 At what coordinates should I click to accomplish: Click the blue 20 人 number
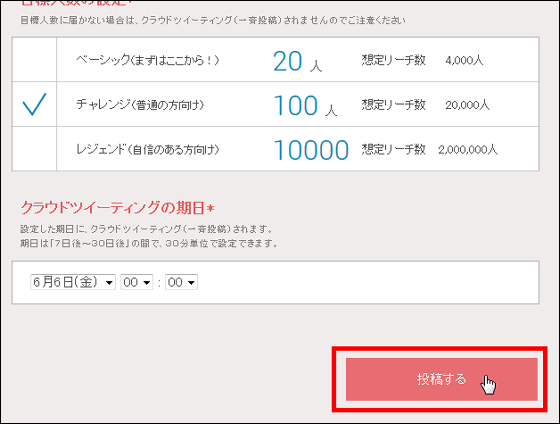click(298, 61)
